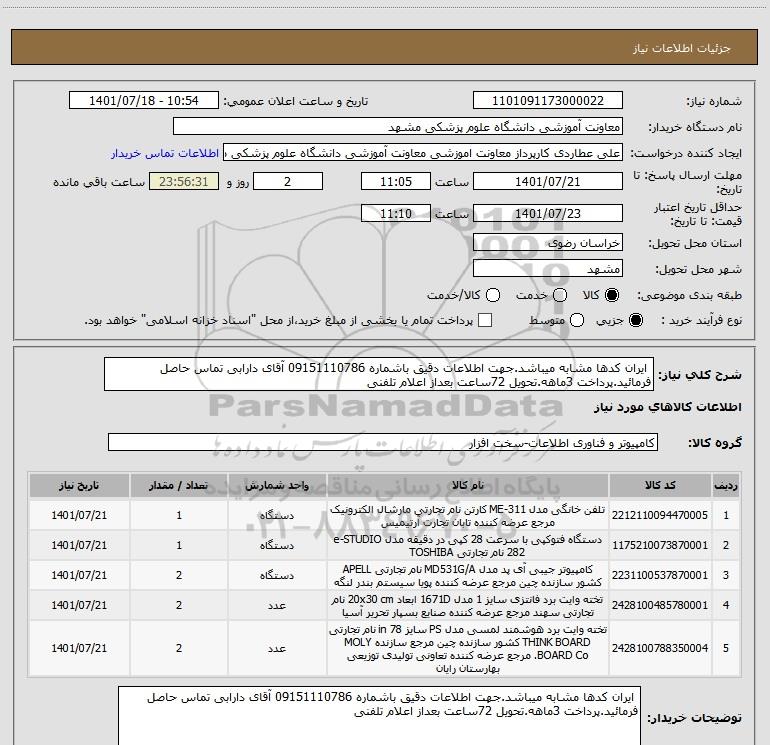Screen dimensions: 770x745
Task: Click the delivery city field مشهد
Action: 548,269
